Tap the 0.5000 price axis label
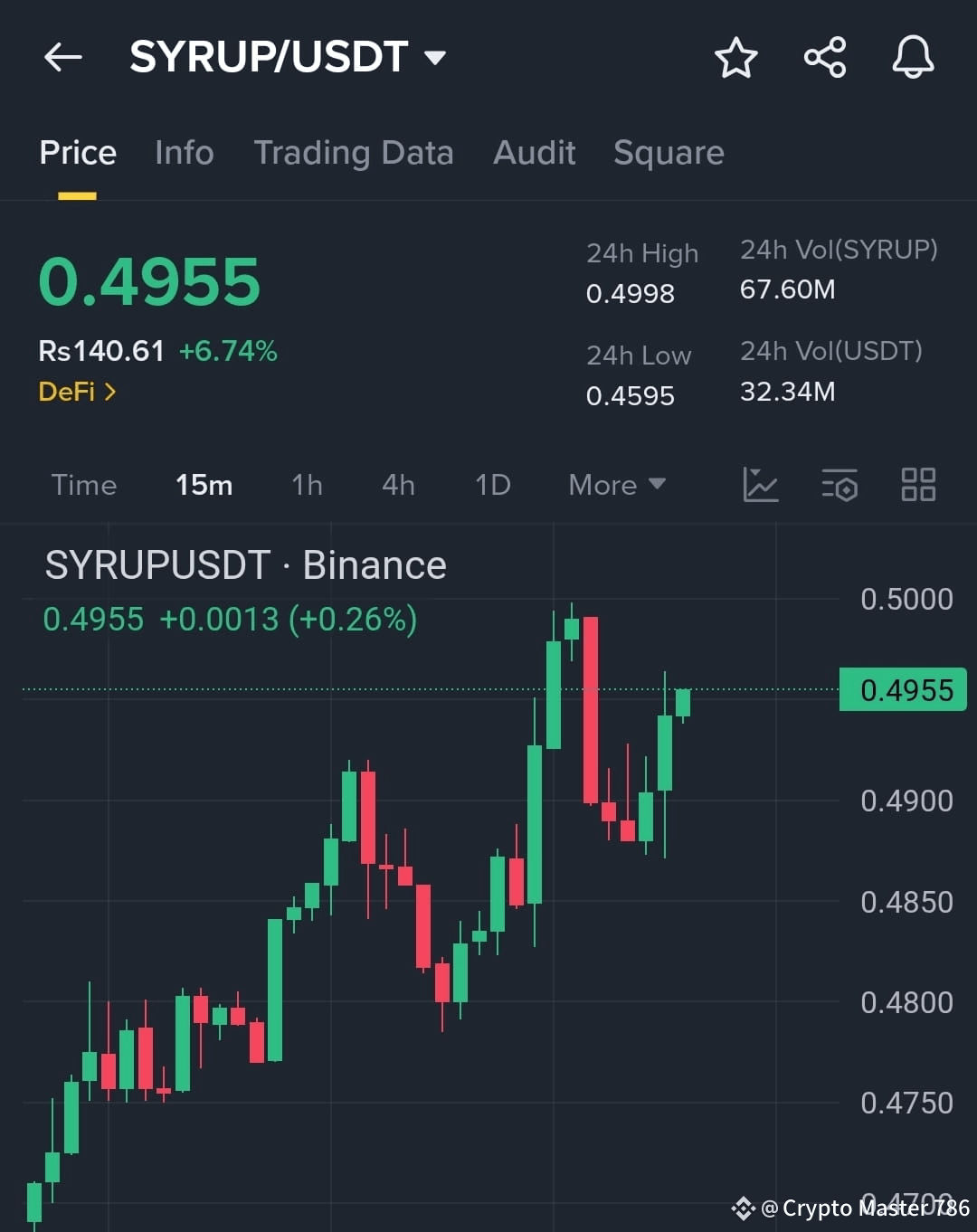Screen dimensions: 977x1232 tap(906, 599)
